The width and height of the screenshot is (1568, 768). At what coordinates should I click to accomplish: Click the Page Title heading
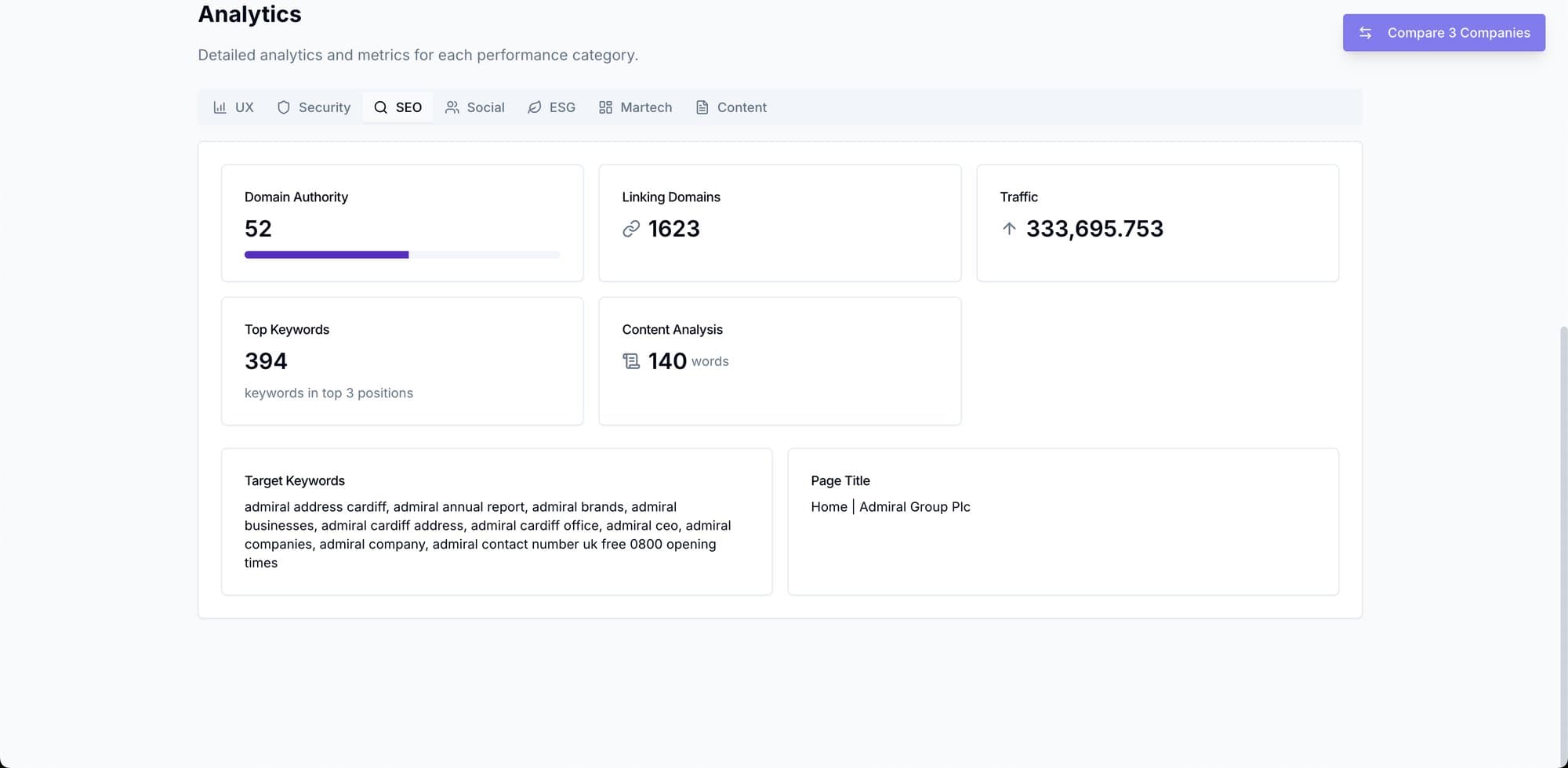[840, 481]
